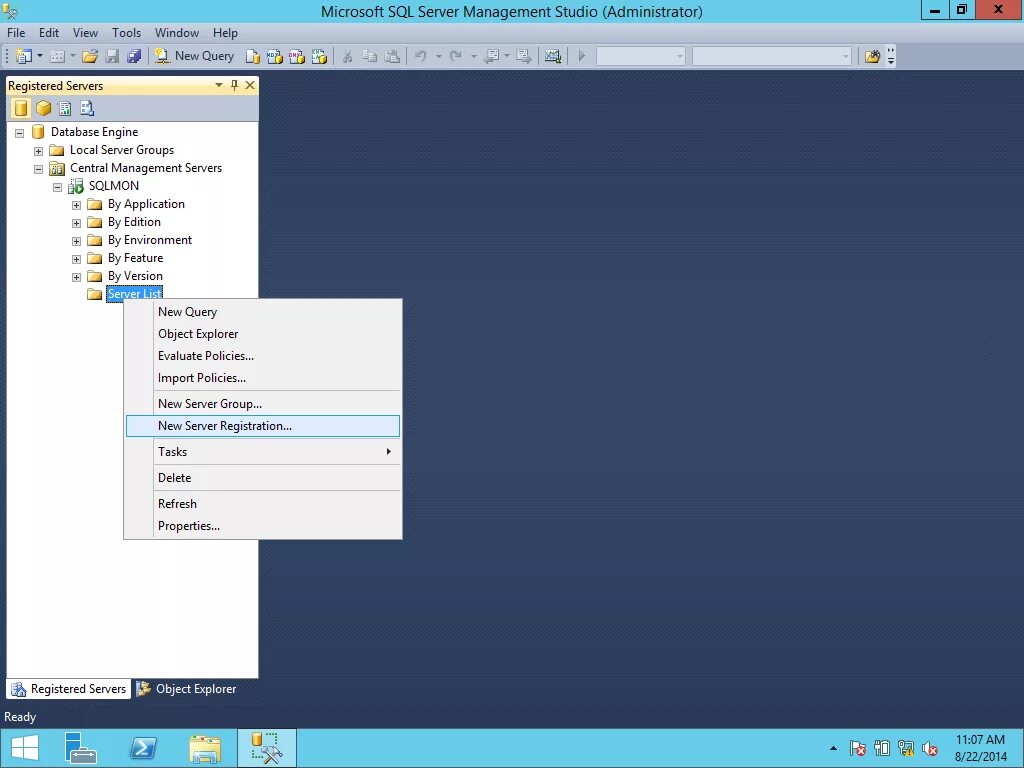Open File Explorer from taskbar
This screenshot has height=768, width=1024.
(205, 748)
